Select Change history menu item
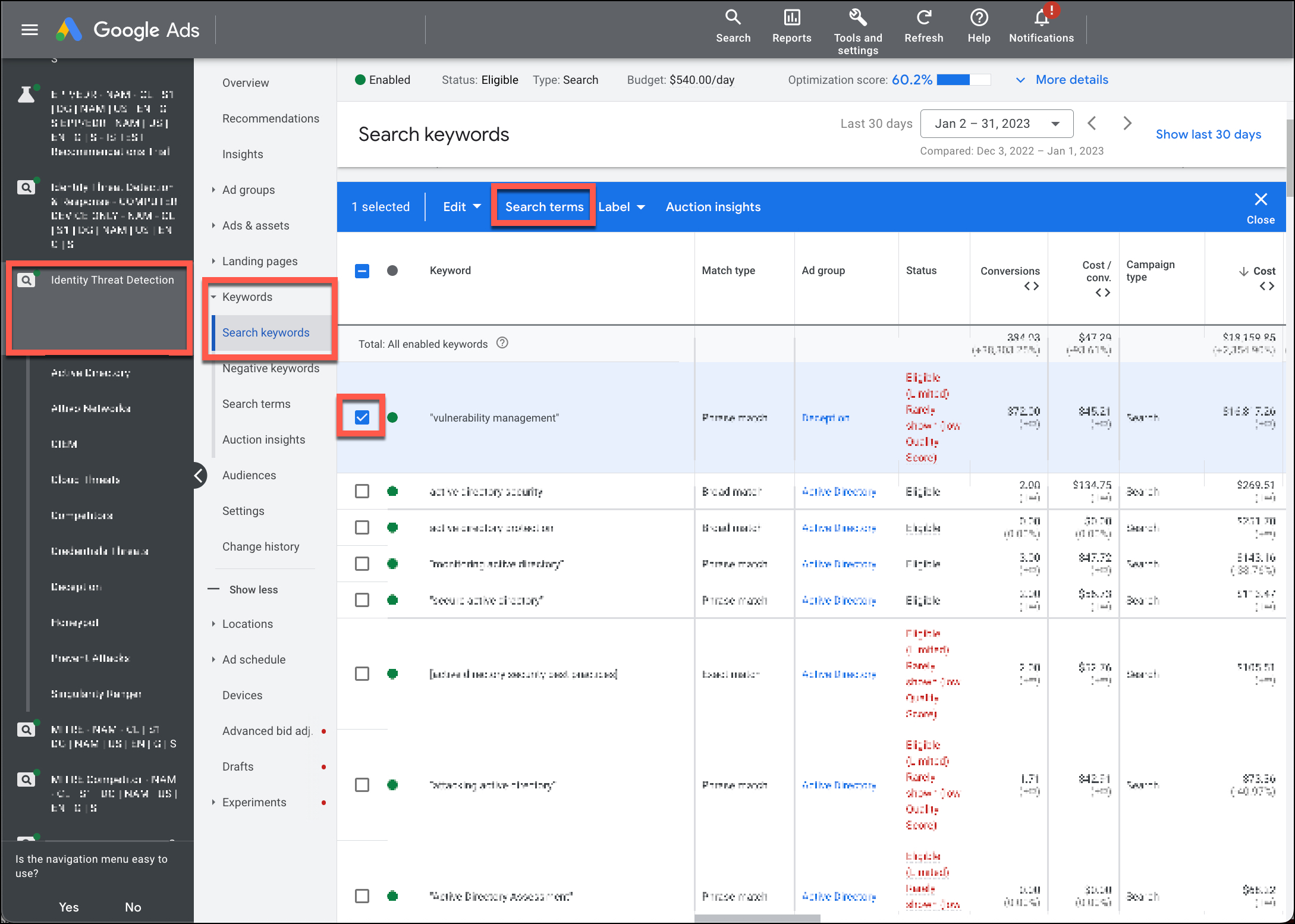The height and width of the screenshot is (924, 1295). coord(260,546)
